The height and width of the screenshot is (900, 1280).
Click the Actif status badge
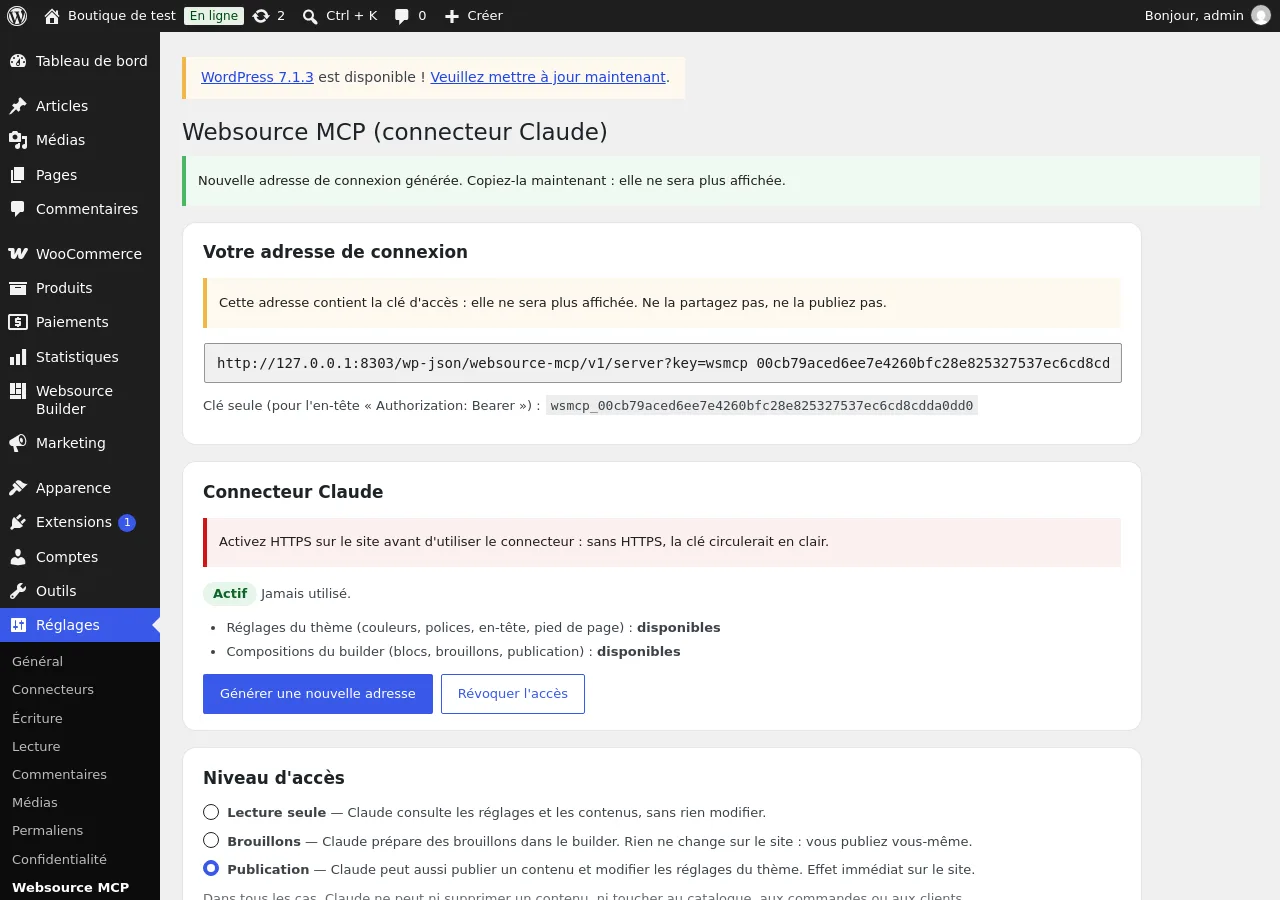click(x=230, y=593)
